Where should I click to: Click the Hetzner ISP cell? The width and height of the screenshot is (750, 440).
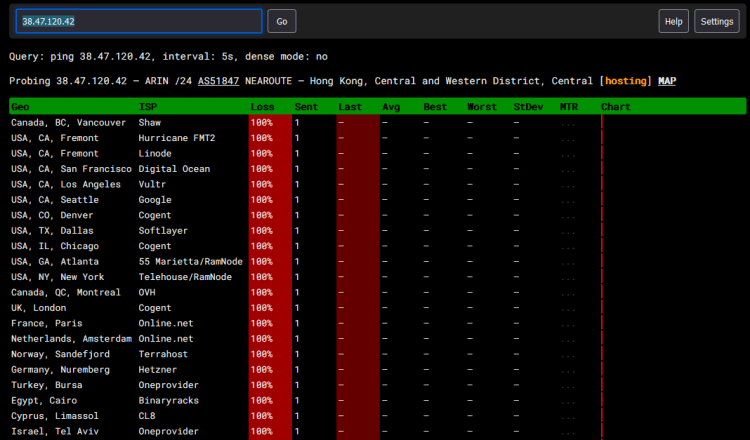(158, 369)
